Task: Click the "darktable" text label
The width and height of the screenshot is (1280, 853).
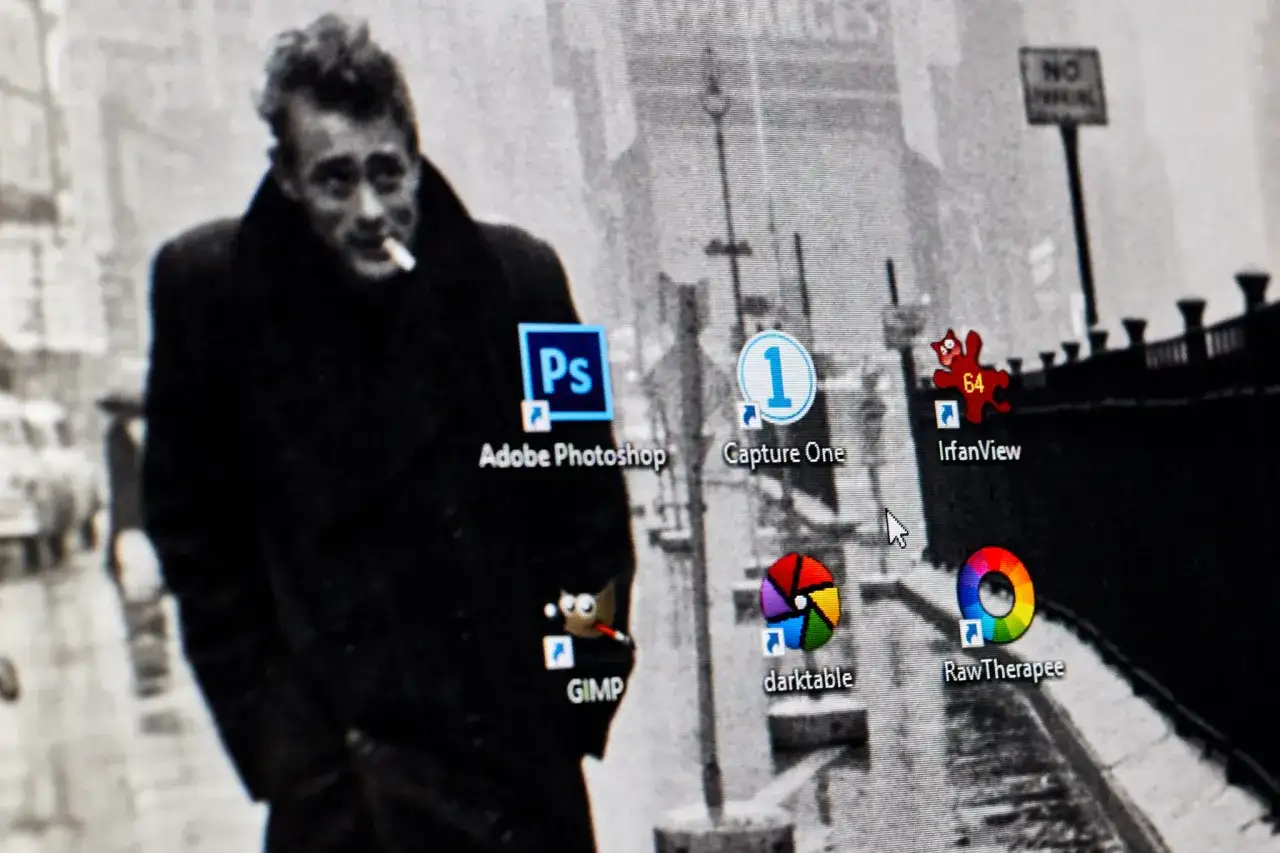Action: (x=808, y=680)
